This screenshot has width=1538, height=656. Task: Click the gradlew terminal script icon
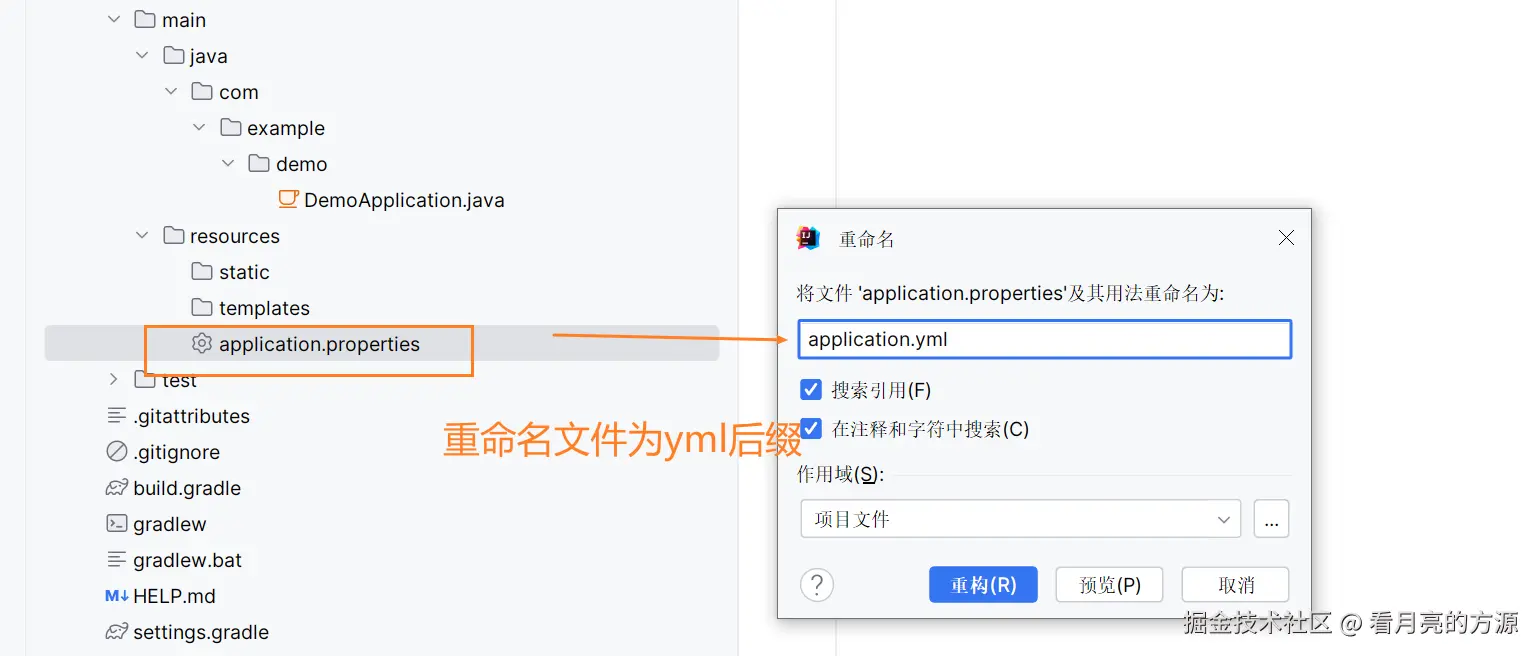(117, 523)
